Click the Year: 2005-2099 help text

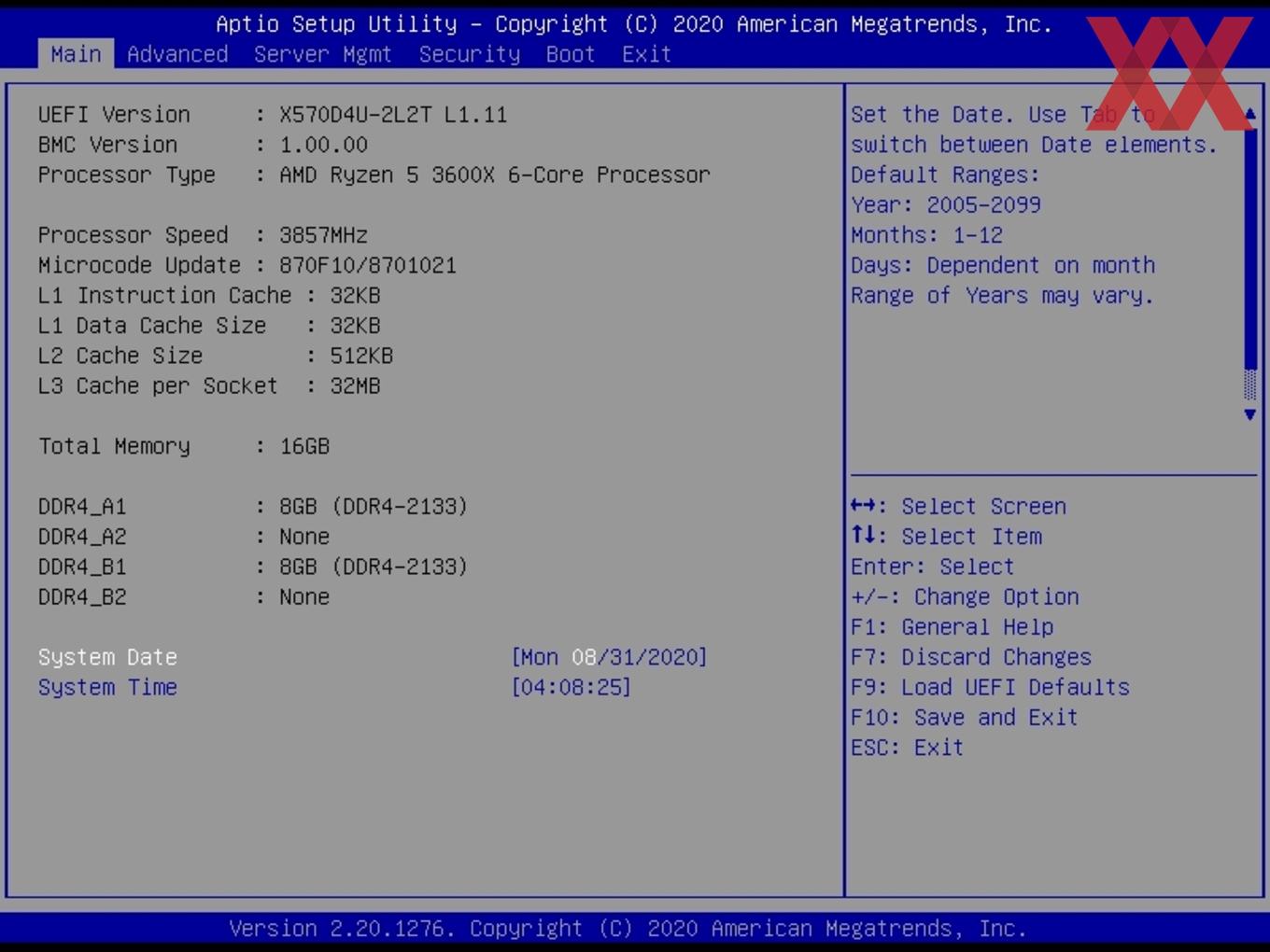pyautogui.click(x=945, y=205)
